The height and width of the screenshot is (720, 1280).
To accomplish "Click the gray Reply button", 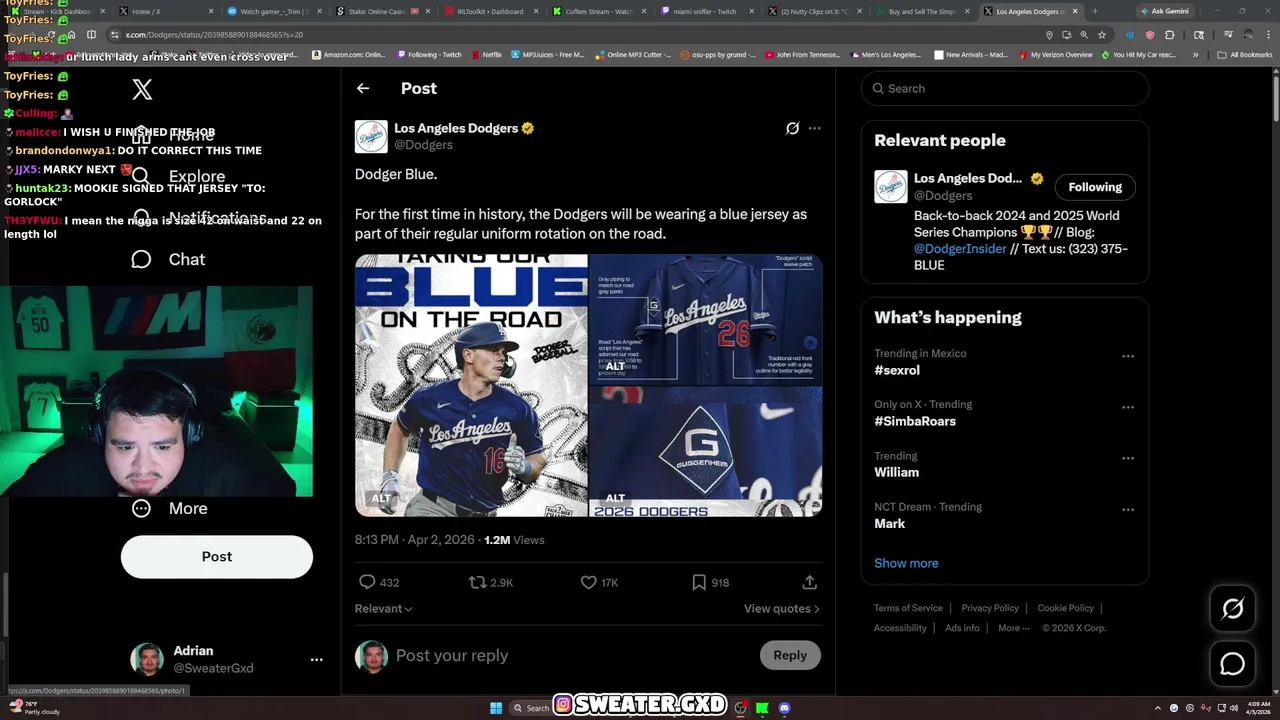I will pos(790,655).
